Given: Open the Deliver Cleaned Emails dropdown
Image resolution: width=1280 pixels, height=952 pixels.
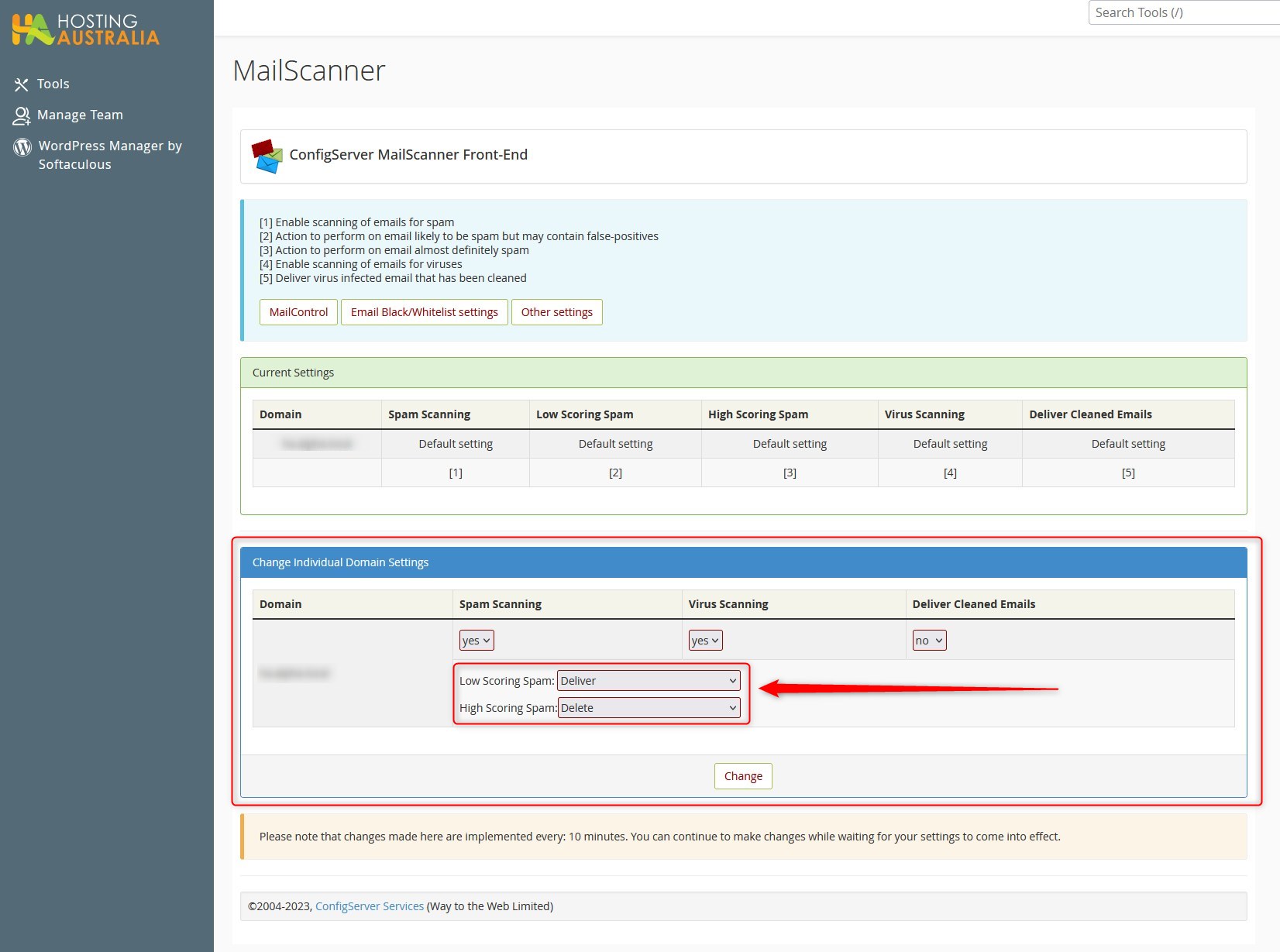Looking at the screenshot, I should click(x=928, y=641).
